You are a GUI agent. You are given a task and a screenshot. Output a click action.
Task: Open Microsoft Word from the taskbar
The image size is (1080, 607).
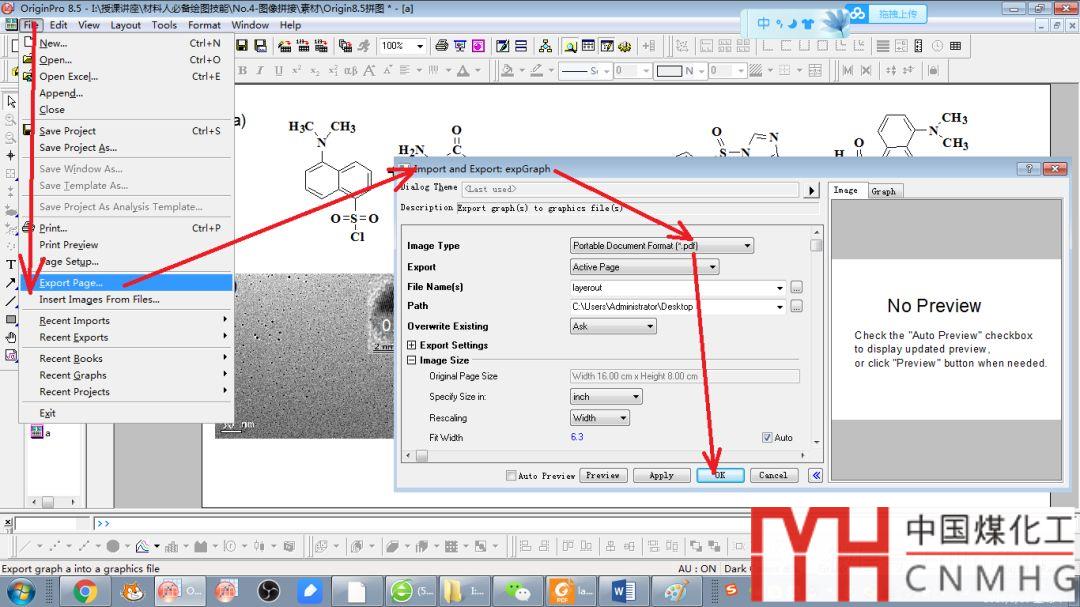(x=623, y=591)
